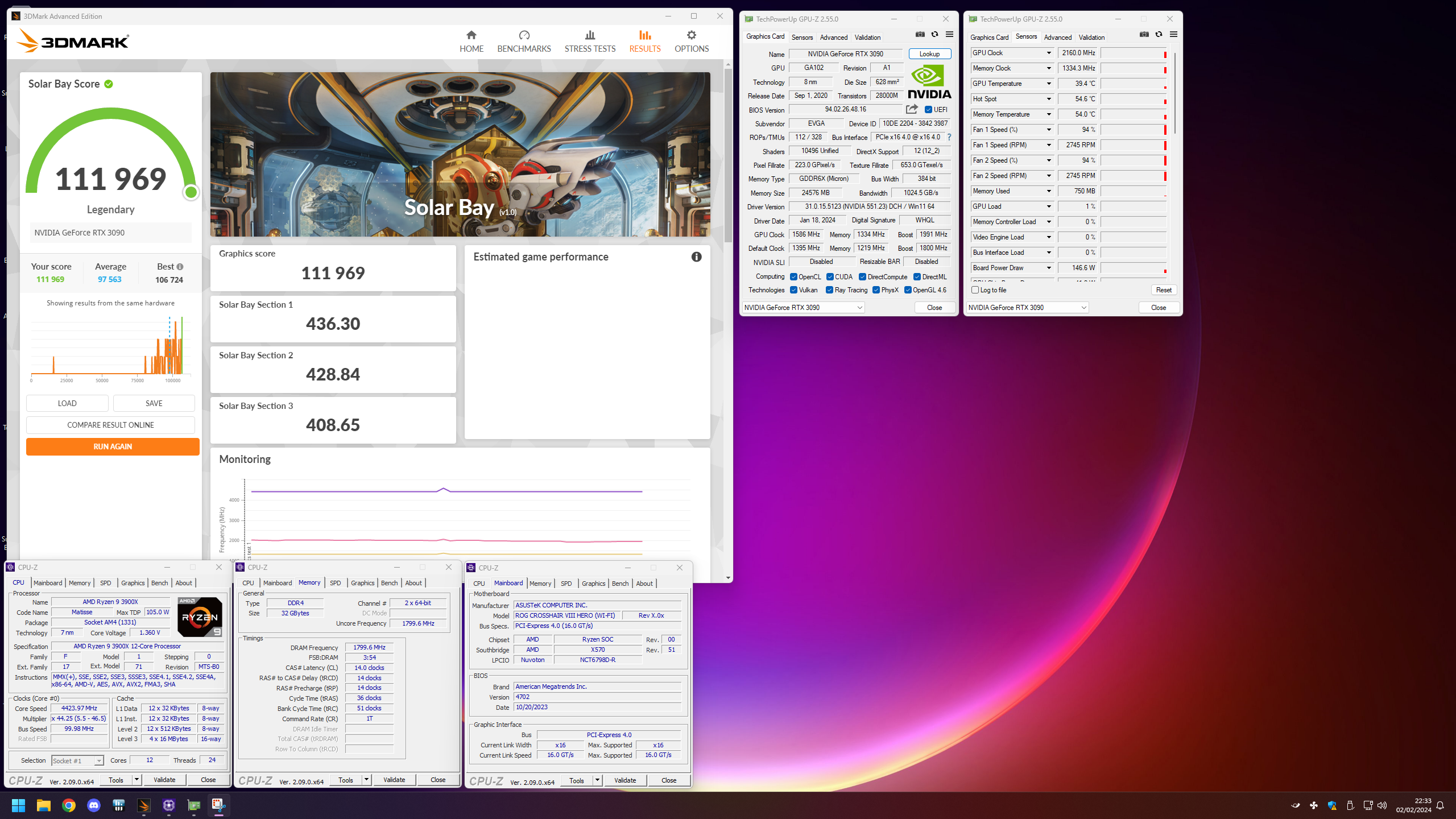Click RUN AGAIN in 3DMark

pyautogui.click(x=113, y=446)
